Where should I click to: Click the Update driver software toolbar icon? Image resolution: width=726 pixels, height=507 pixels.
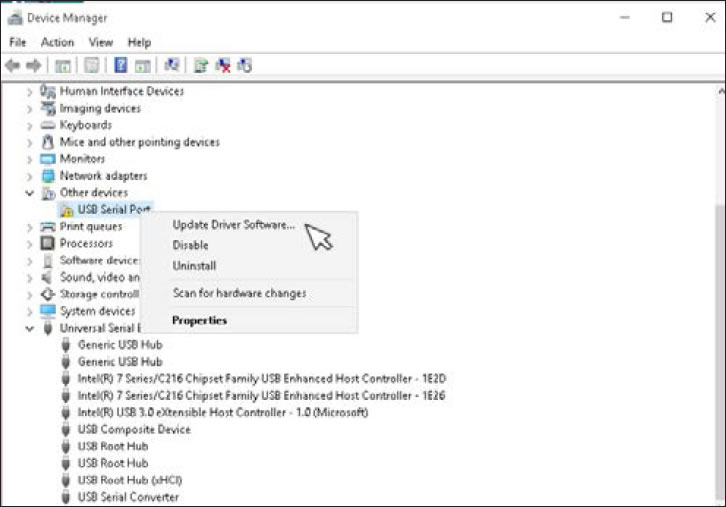pos(201,65)
